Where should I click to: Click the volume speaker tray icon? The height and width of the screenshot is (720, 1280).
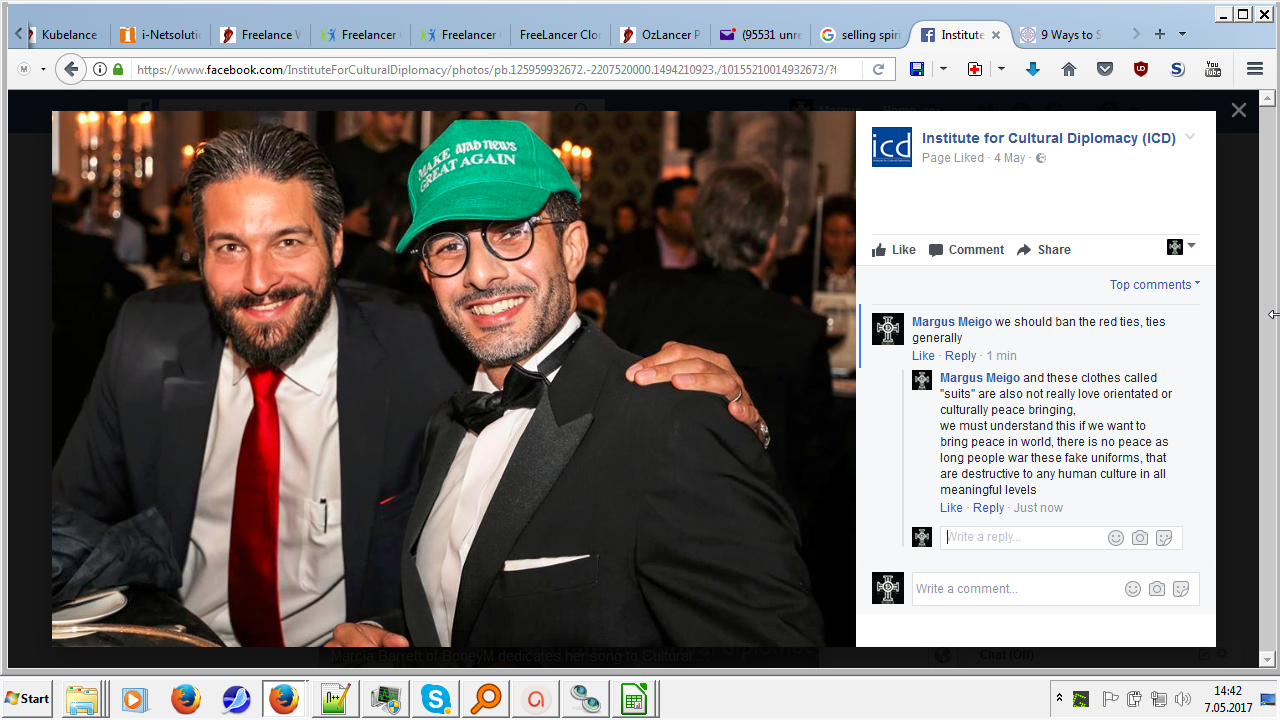[1184, 699]
